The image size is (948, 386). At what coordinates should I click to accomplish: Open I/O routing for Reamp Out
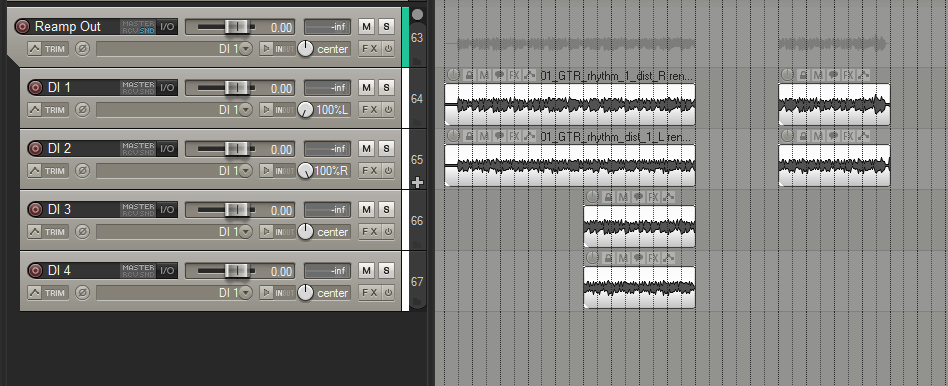167,27
